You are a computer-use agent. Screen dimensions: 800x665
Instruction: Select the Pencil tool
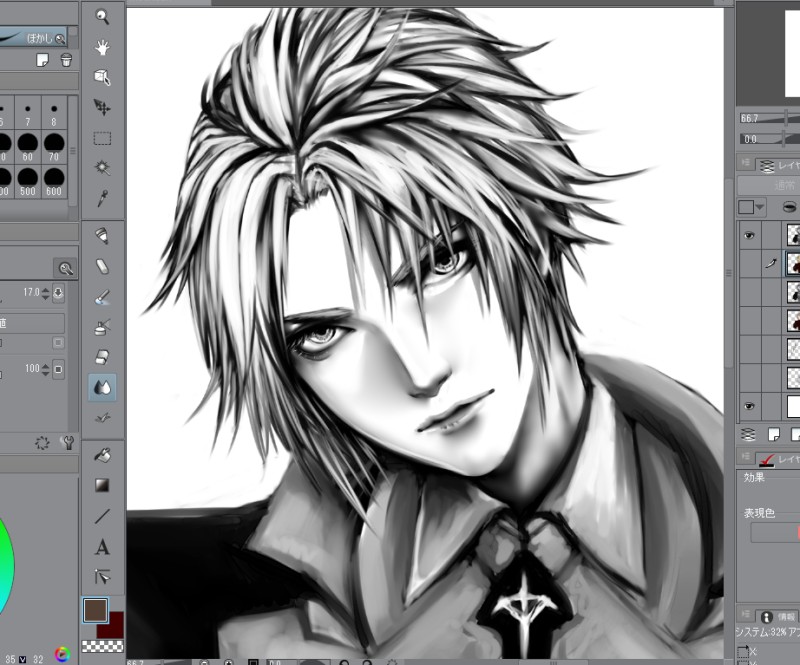[103, 266]
